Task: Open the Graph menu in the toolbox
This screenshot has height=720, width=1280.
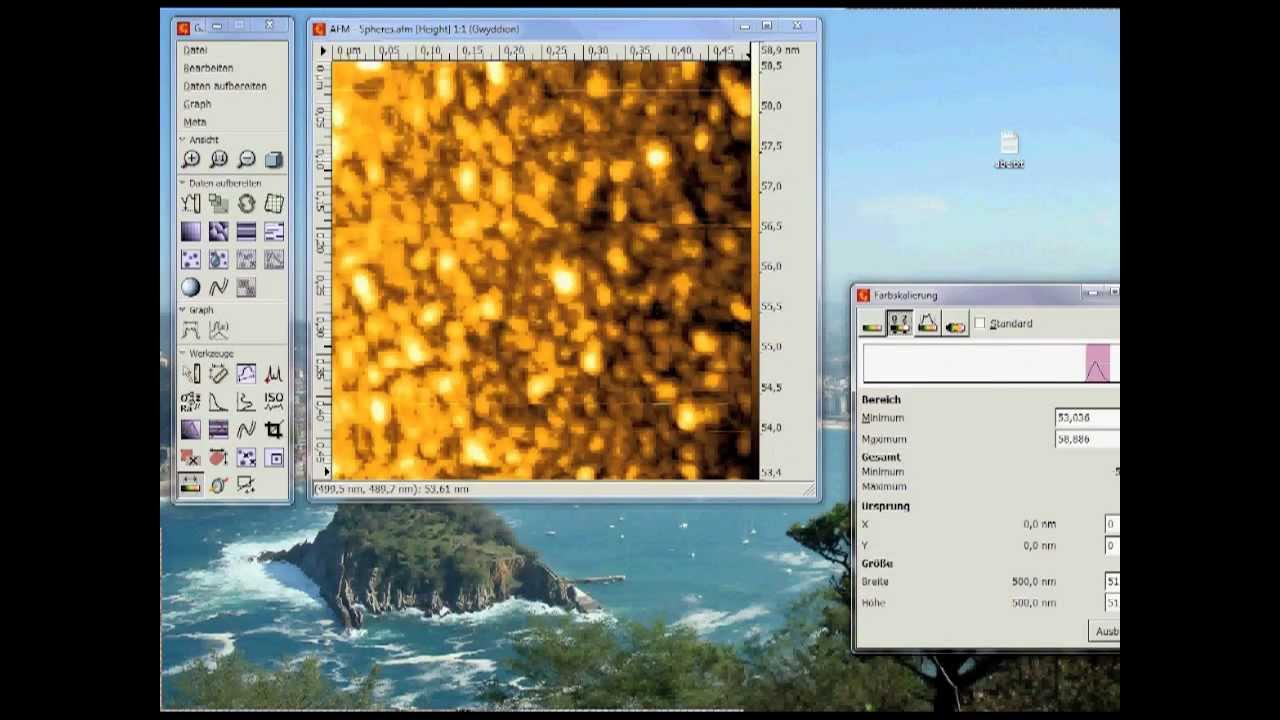Action: pyautogui.click(x=197, y=103)
